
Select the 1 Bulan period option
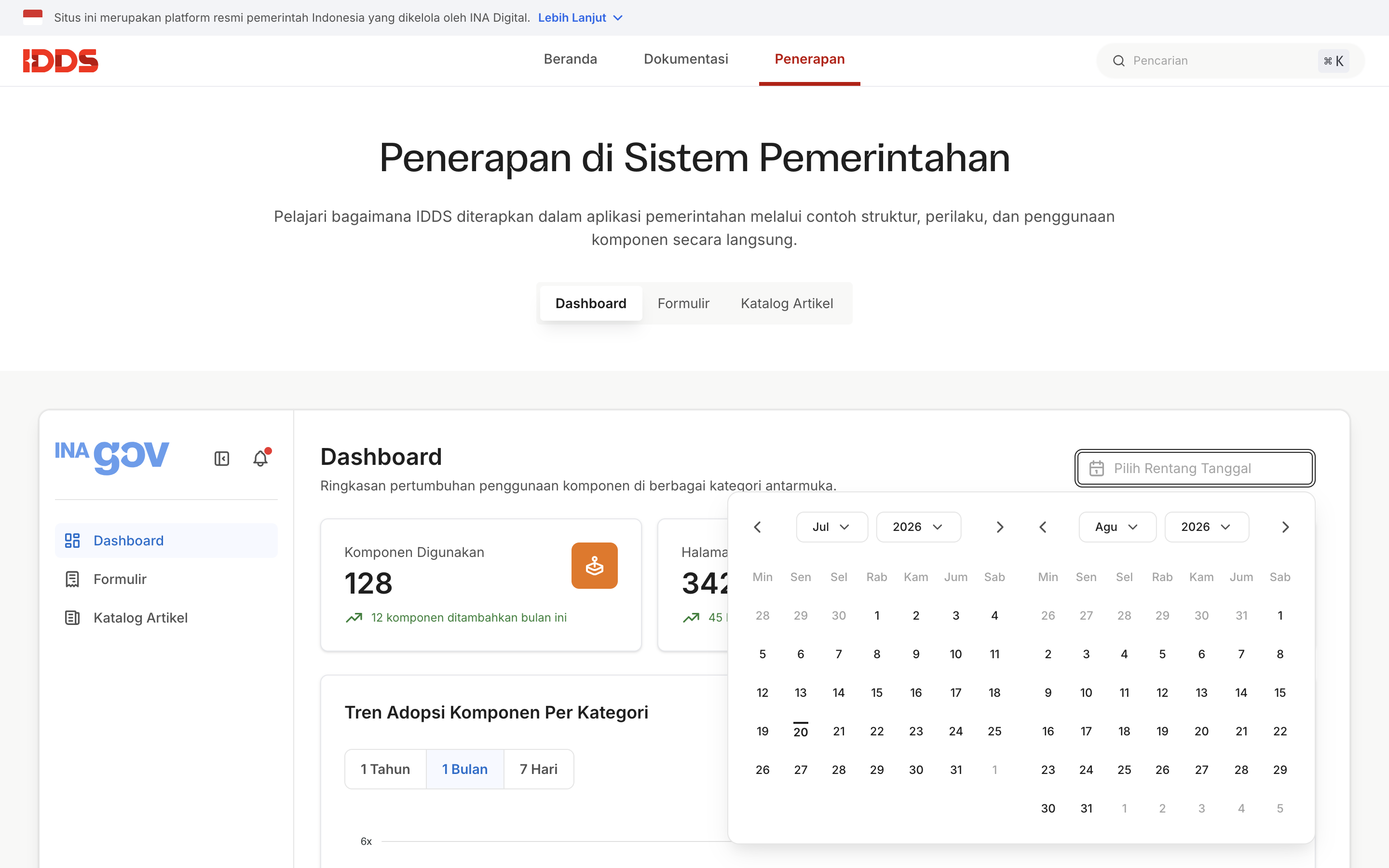tap(465, 769)
